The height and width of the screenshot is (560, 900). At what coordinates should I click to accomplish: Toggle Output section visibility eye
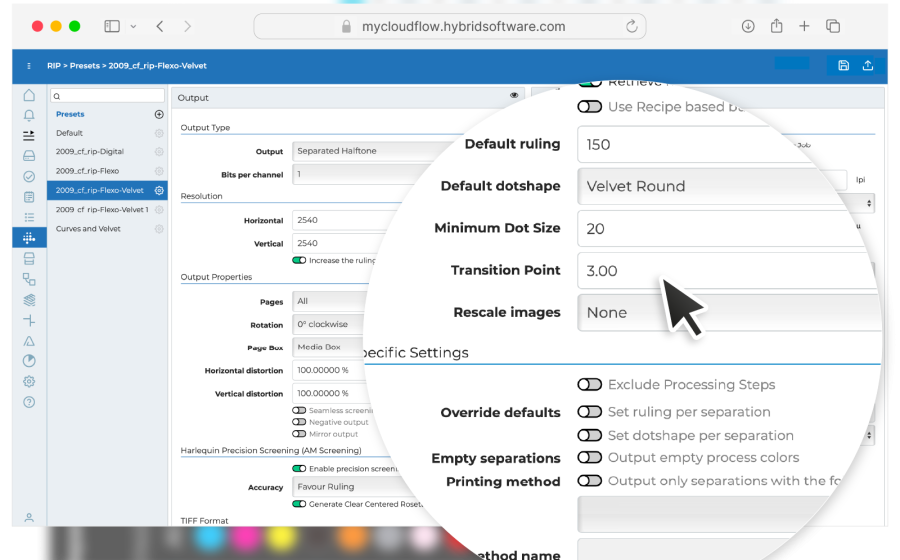(x=514, y=95)
